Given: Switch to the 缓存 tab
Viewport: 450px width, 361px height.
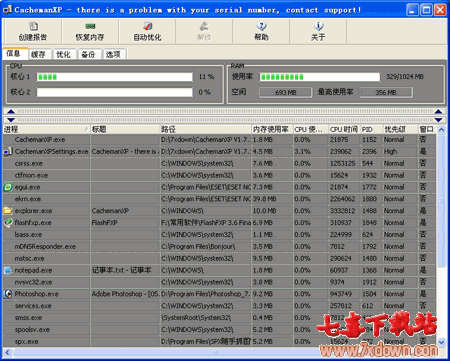Looking at the screenshot, I should click(x=39, y=54).
